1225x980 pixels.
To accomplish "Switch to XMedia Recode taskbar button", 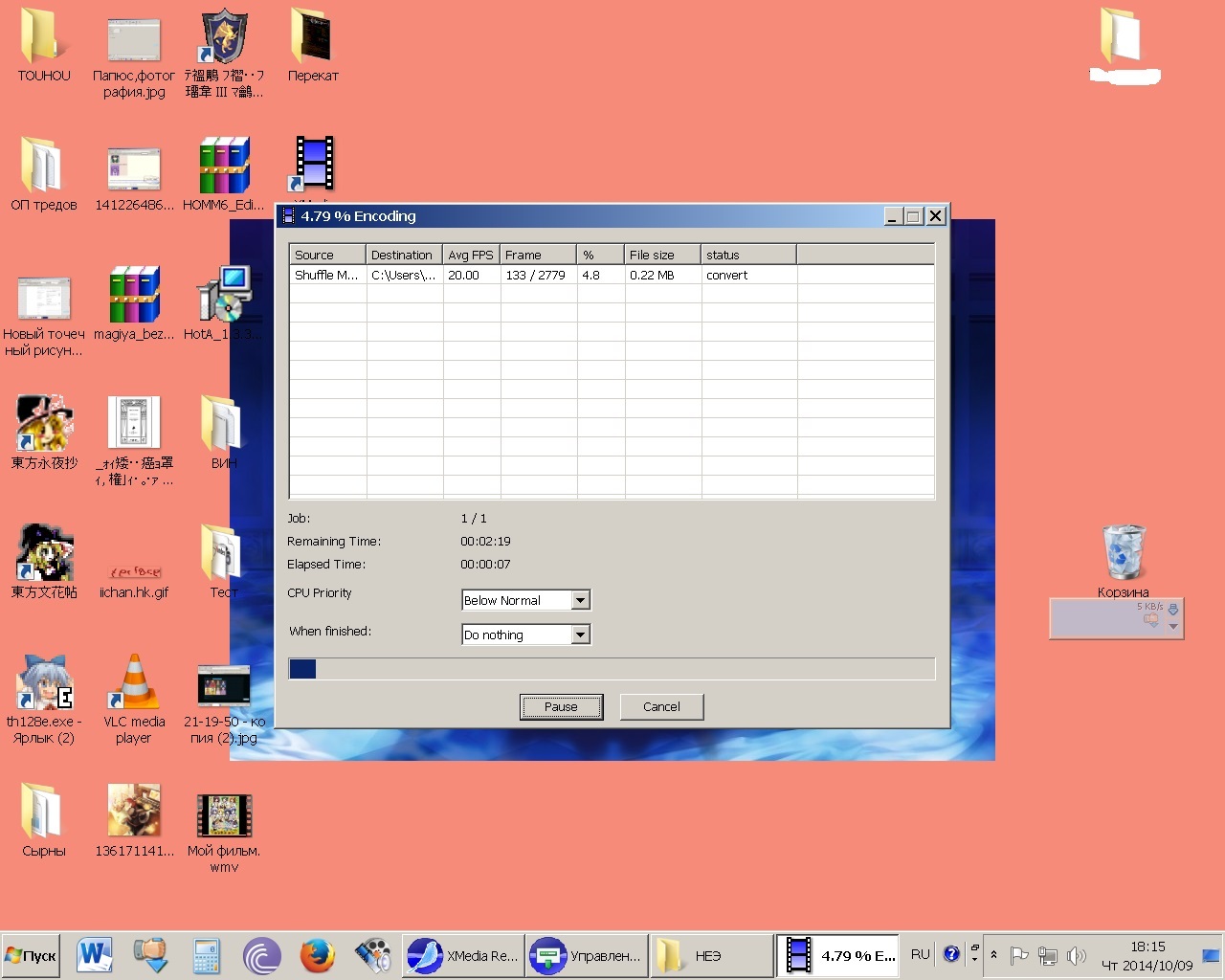I will pos(463,955).
